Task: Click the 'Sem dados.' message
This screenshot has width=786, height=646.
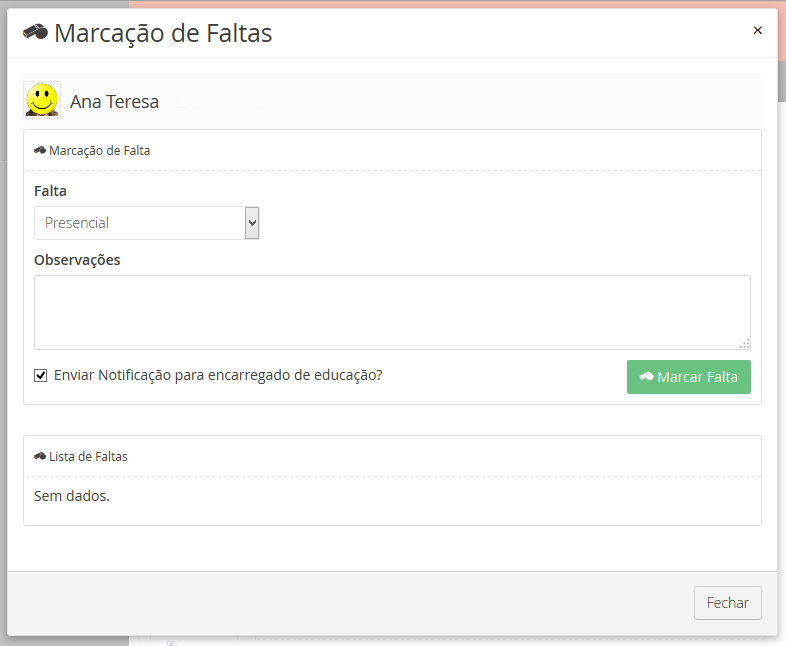Action: coord(72,495)
